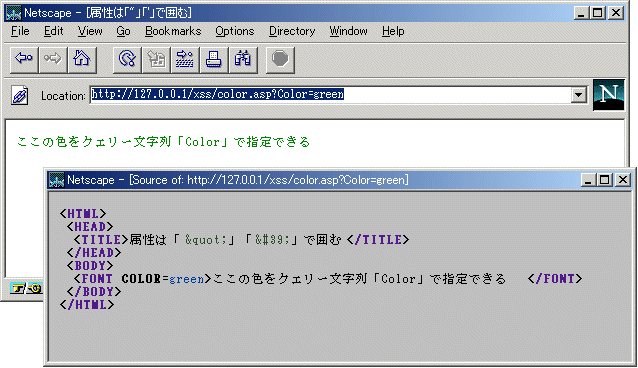This screenshot has width=638, height=368.
Task: Click the document link icon beside Location
Action: [x=20, y=96]
